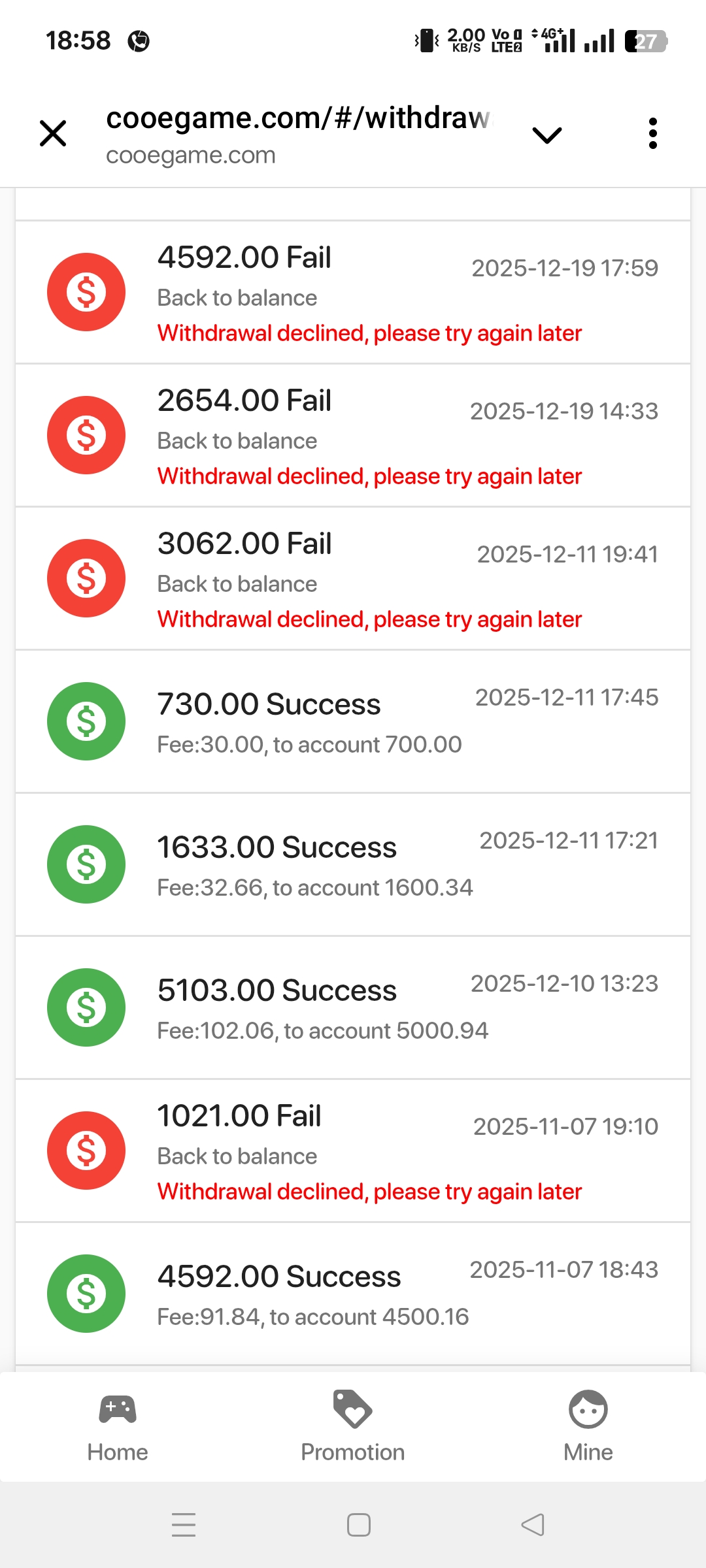The image size is (706, 1568).
Task: Go to the Home tab
Action: (x=118, y=1426)
